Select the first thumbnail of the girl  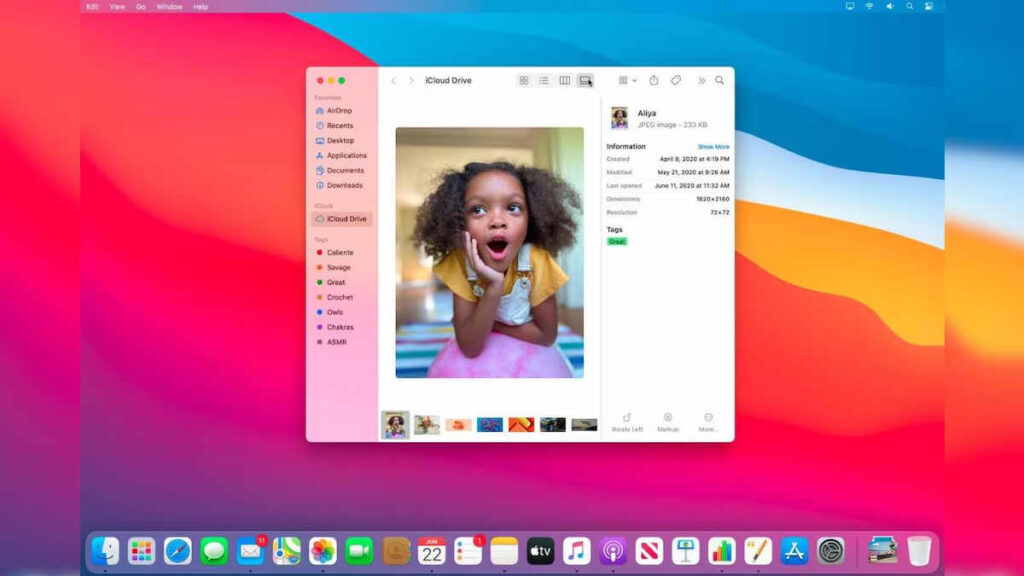pyautogui.click(x=395, y=425)
